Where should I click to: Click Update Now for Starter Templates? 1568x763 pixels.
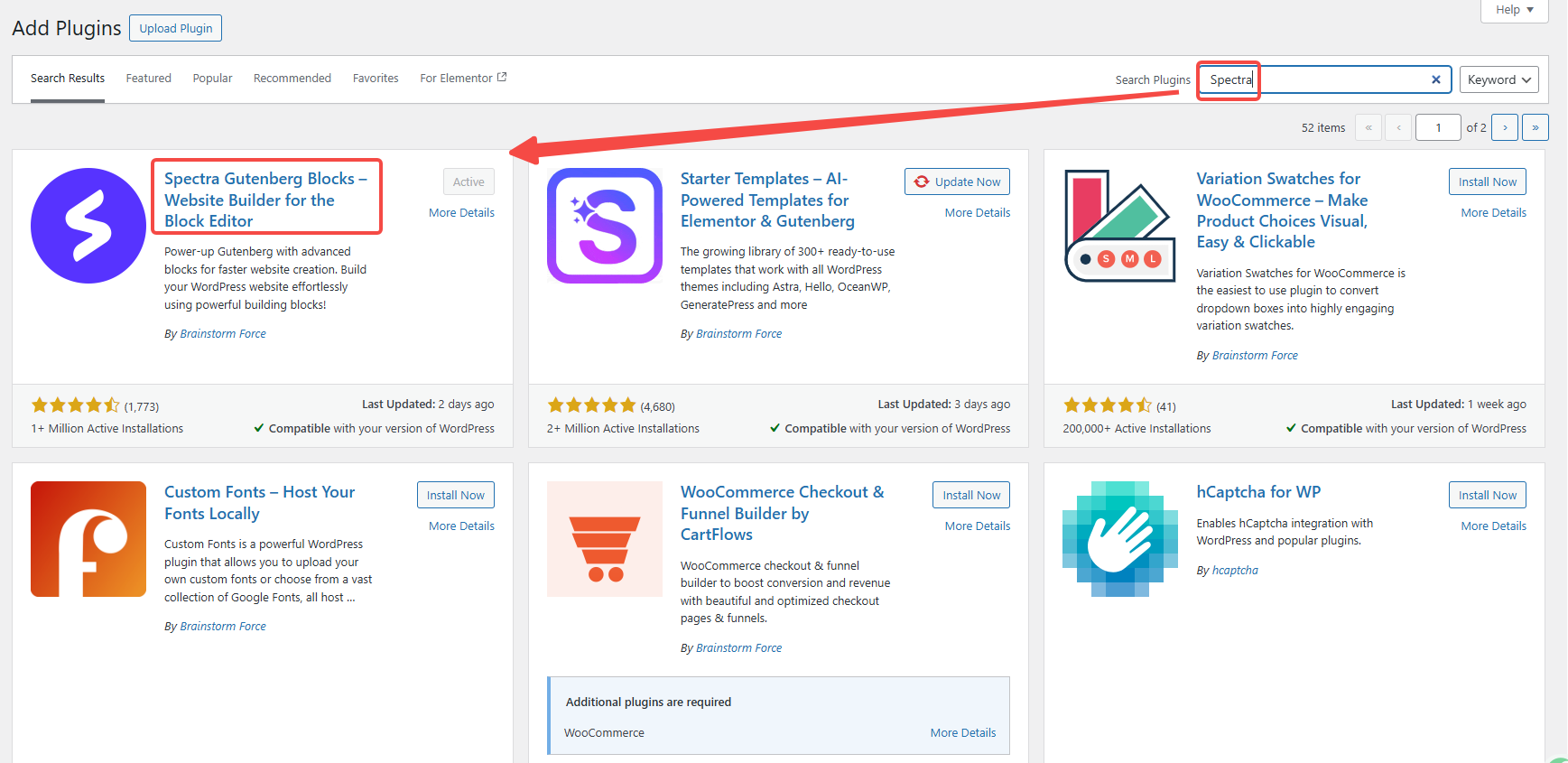pyautogui.click(x=957, y=181)
